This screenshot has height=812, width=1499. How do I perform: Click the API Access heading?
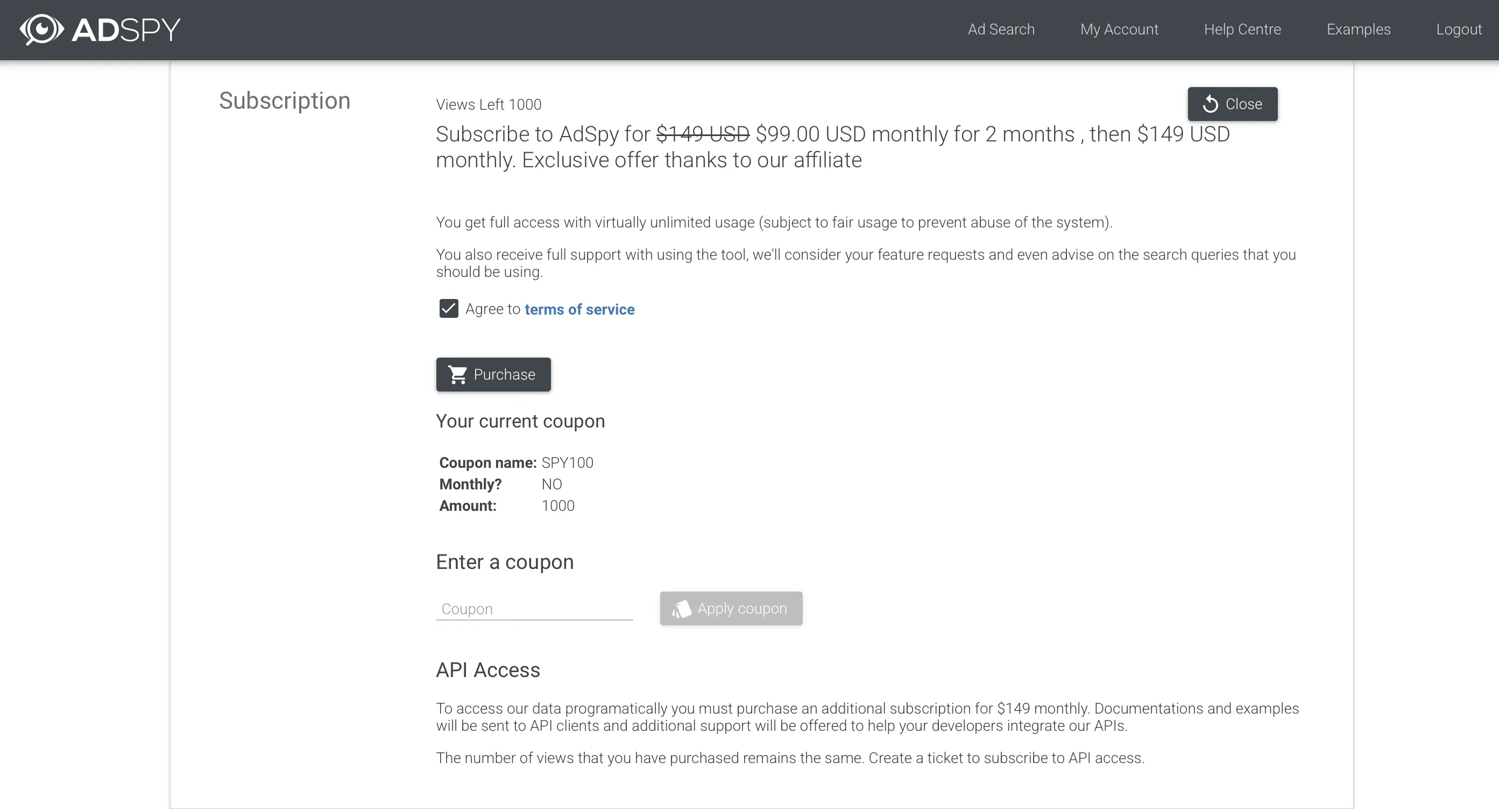click(487, 670)
